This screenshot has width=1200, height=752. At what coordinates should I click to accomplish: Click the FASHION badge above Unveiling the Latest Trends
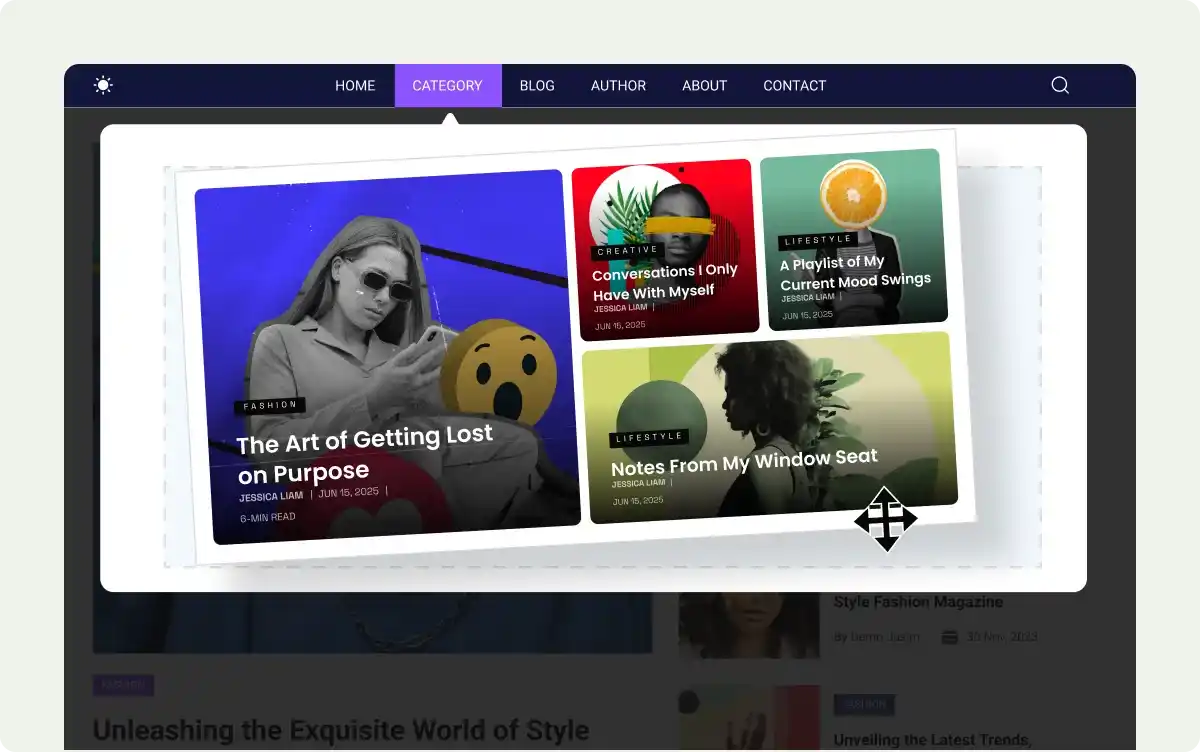pyautogui.click(x=864, y=705)
